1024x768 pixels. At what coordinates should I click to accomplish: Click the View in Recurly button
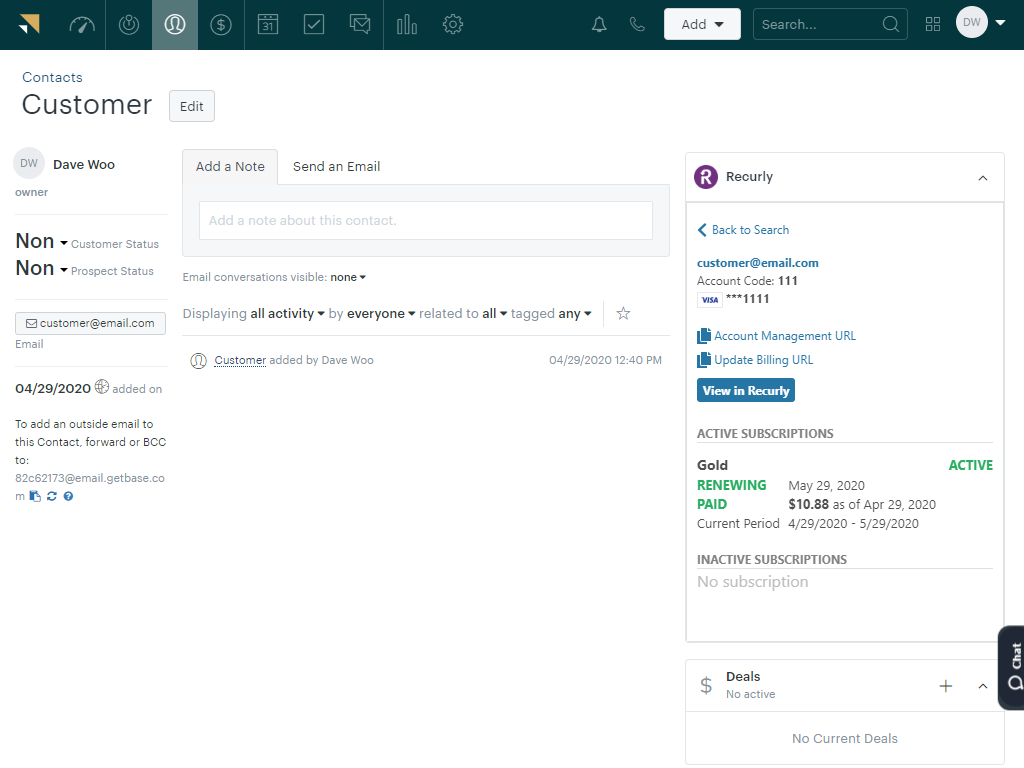(745, 391)
